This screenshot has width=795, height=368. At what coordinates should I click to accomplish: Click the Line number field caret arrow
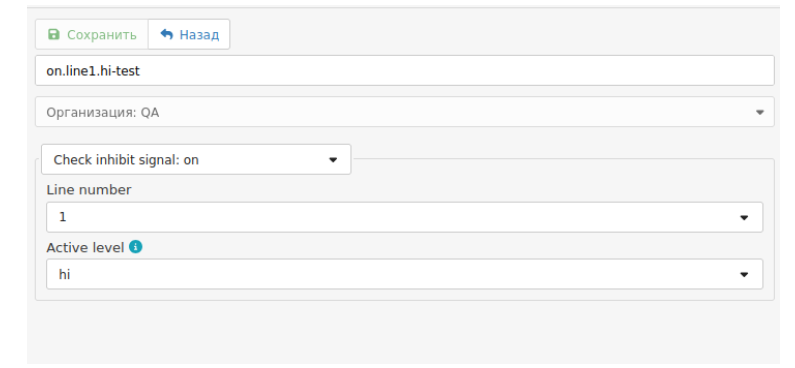pos(744,217)
